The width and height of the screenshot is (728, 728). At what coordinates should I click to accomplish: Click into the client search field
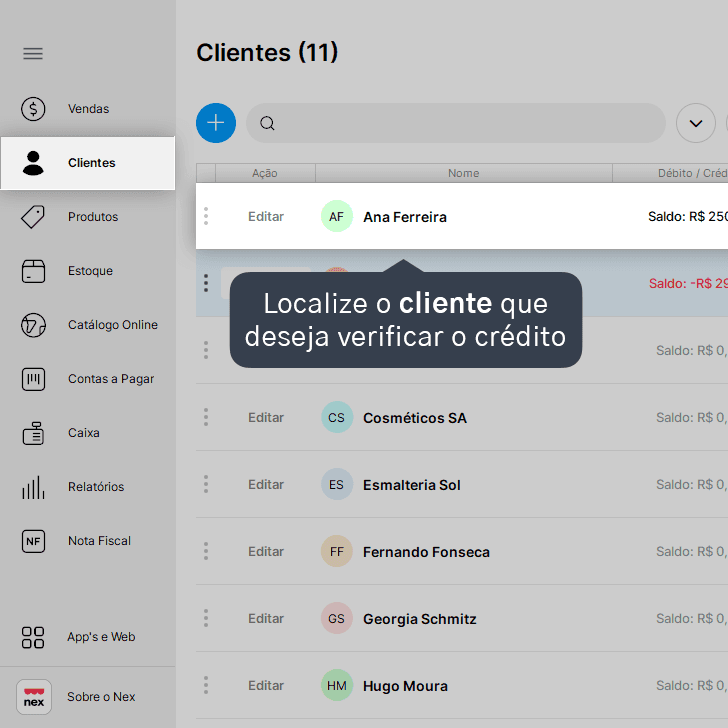[455, 123]
